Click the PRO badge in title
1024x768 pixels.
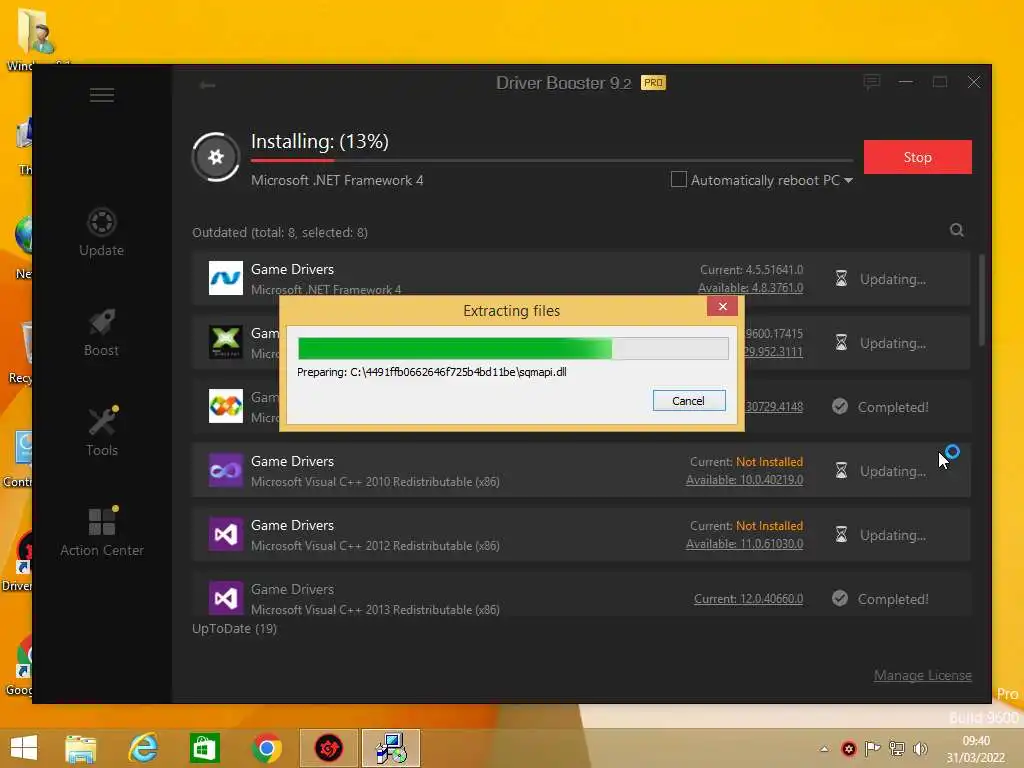[x=653, y=82]
